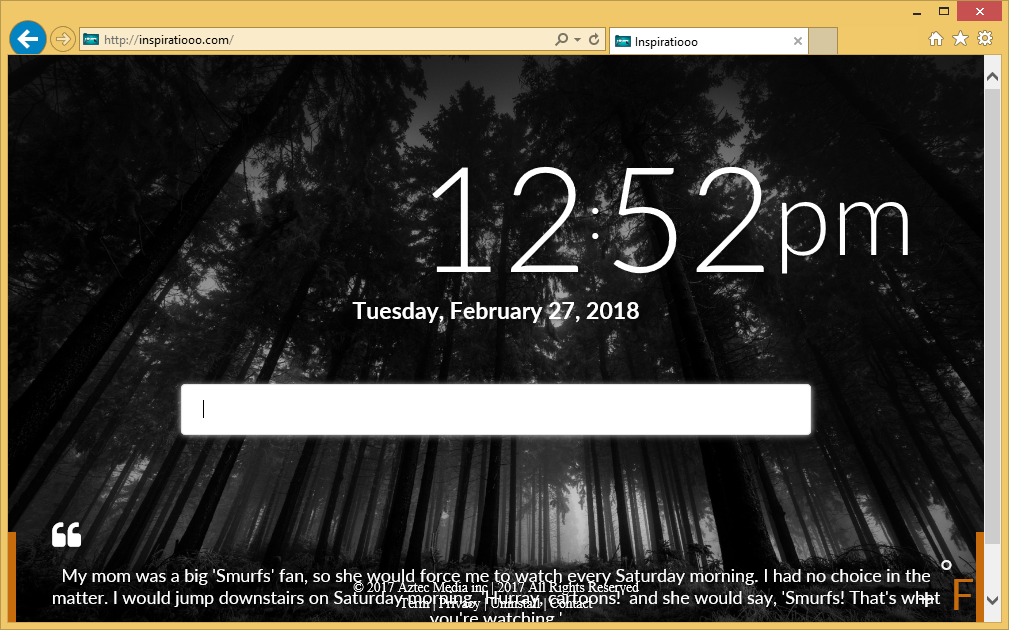Click the Forward navigation arrow

[62, 39]
